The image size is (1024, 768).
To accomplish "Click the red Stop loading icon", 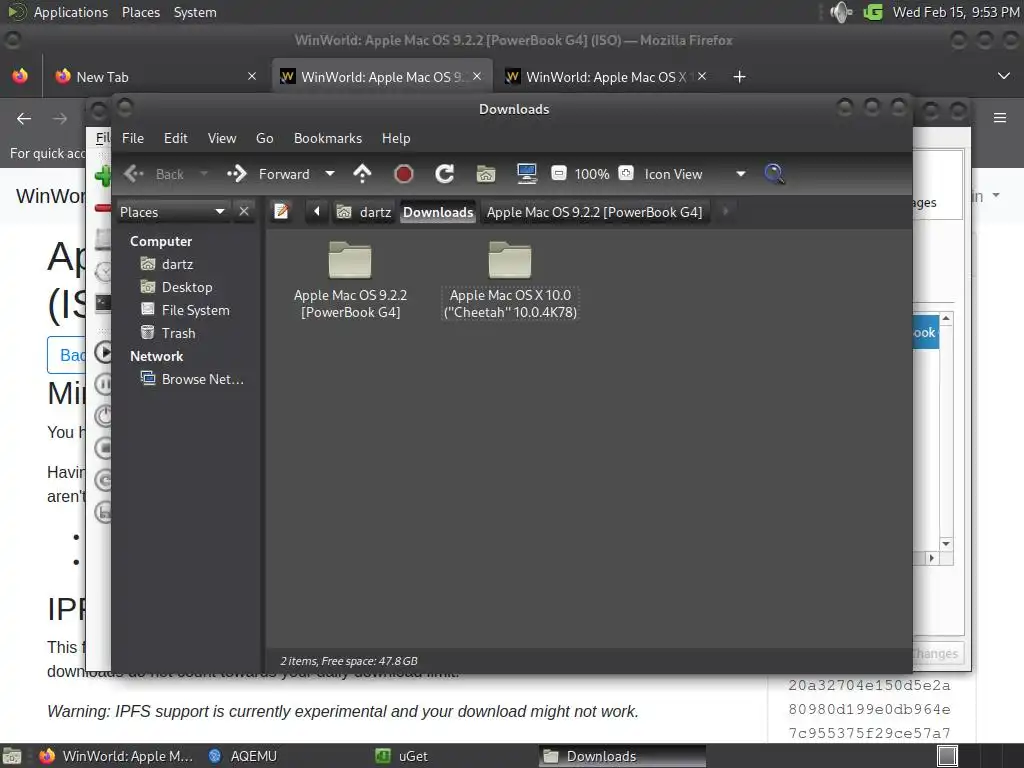I will (x=404, y=174).
